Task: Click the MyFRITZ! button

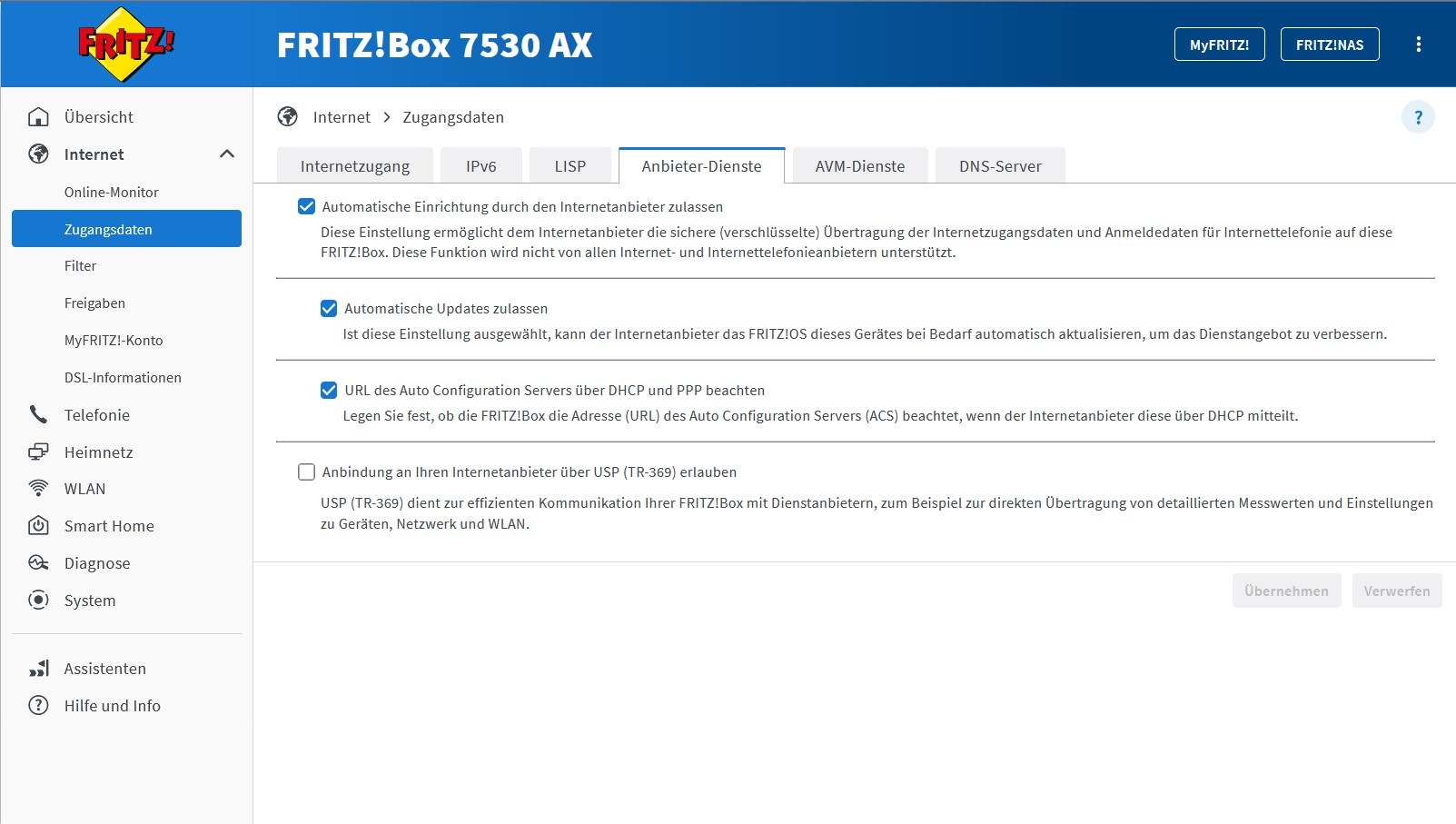Action: [x=1220, y=45]
